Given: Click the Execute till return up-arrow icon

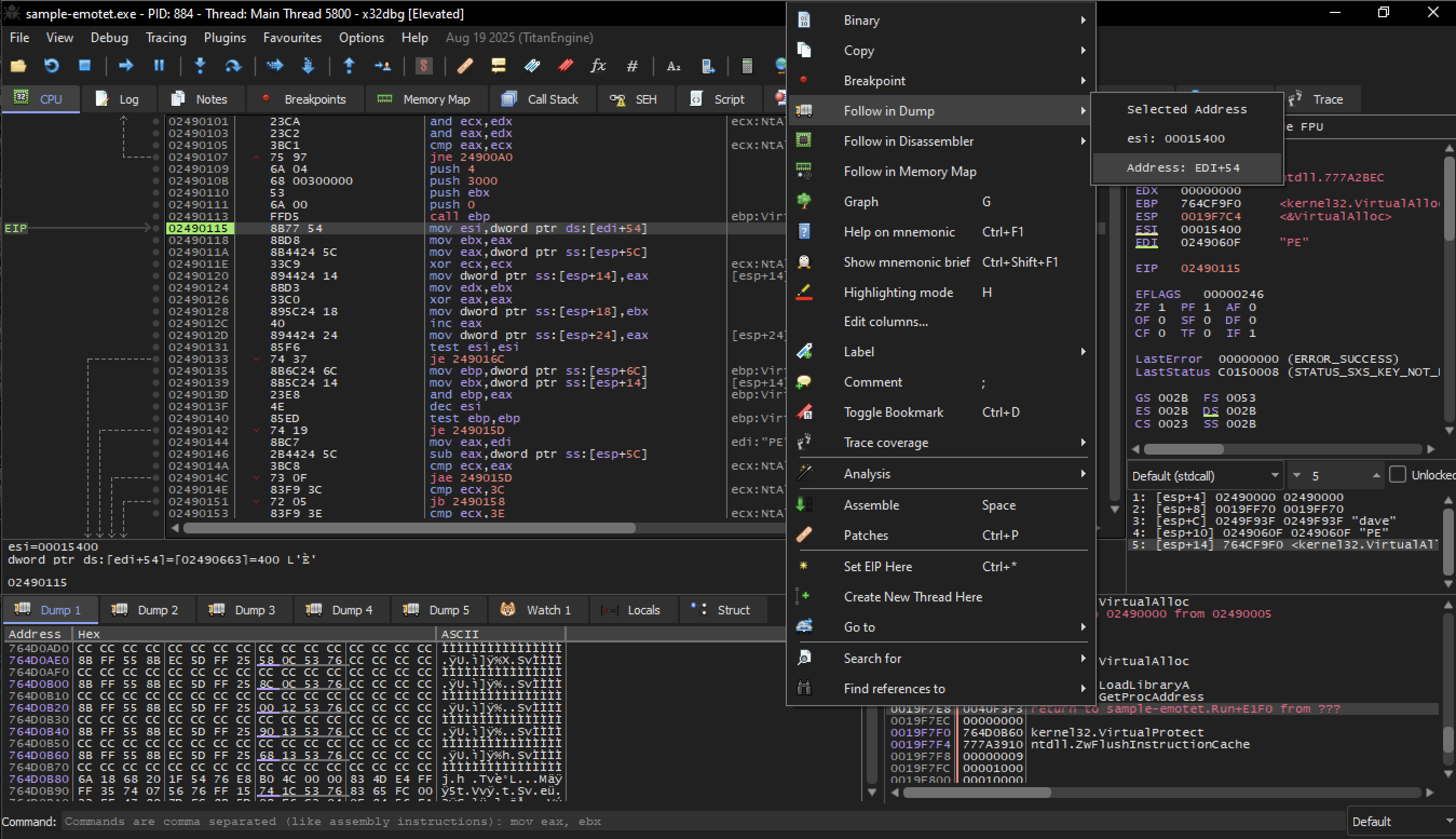Looking at the screenshot, I should point(349,66).
